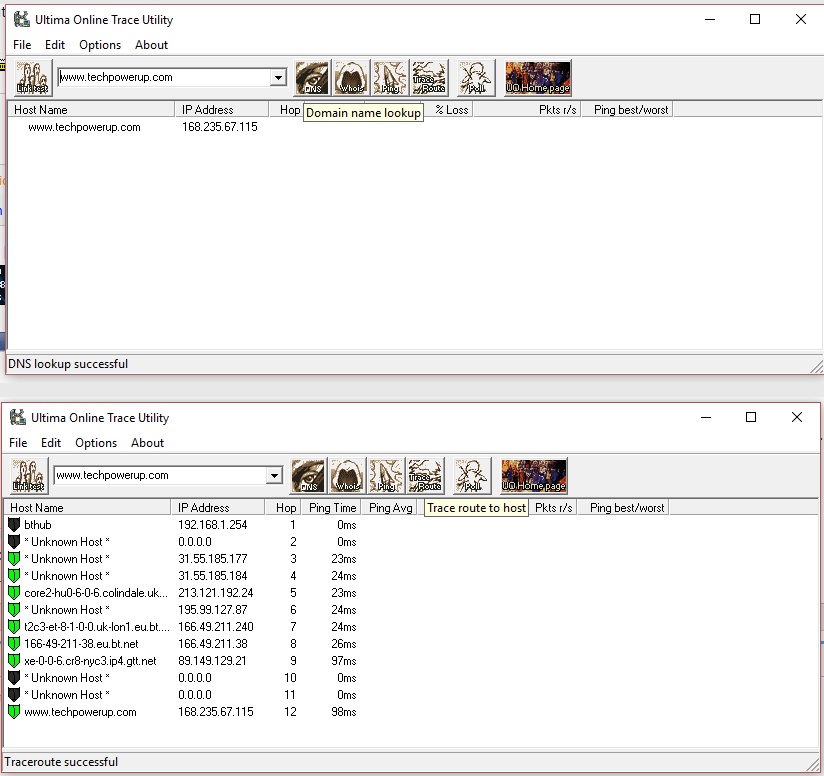Open Options menu in bottom window
Image resolution: width=824 pixels, height=776 pixels.
pyautogui.click(x=96, y=443)
